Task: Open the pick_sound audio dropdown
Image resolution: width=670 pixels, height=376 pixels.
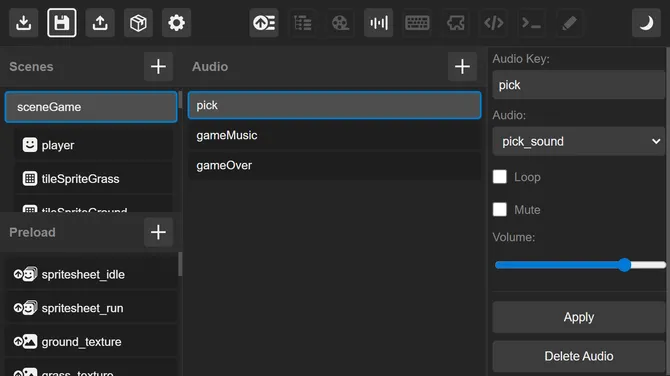Action: pyautogui.click(x=579, y=141)
